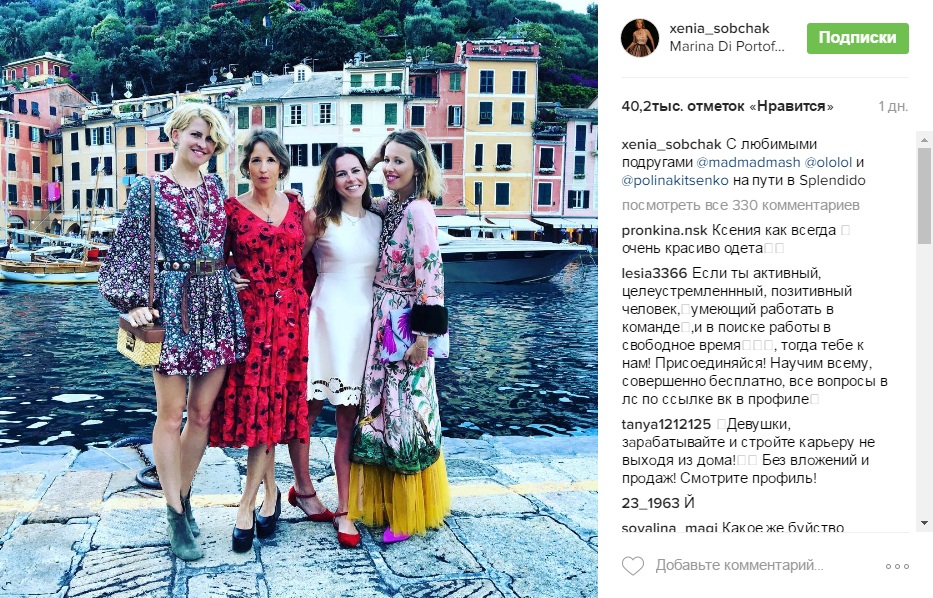Click the Добавьте комментарий input field
Screen dimensions: 933x598
tap(740, 565)
